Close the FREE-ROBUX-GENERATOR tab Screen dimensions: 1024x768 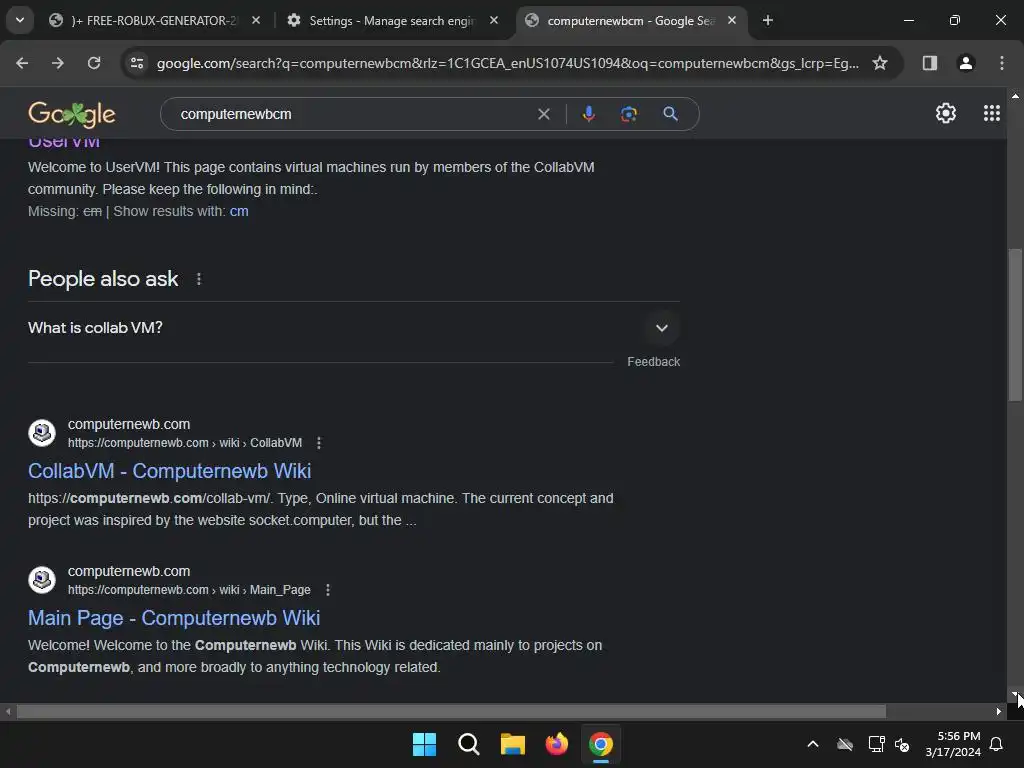coord(256,20)
